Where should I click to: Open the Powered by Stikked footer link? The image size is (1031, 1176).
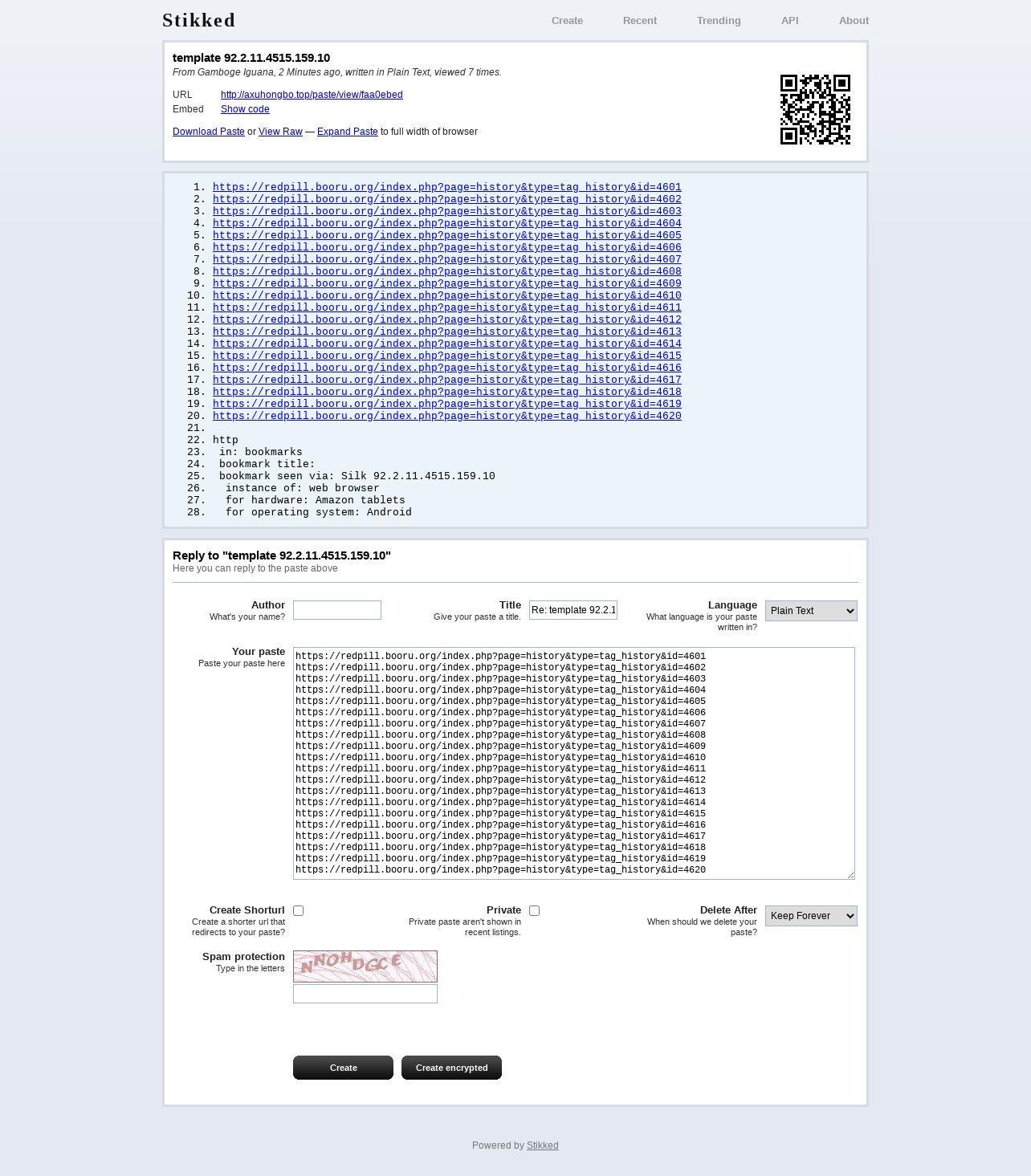542,1145
